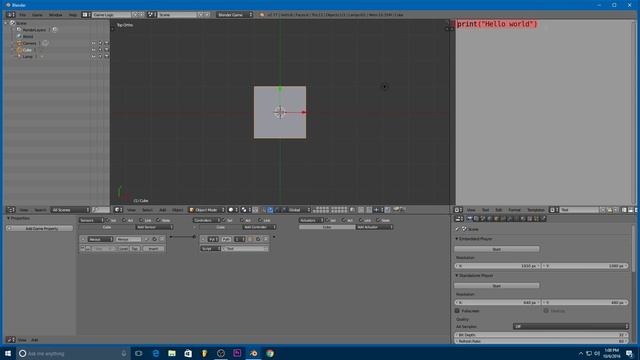Open the Add Sensor dropdown

point(154,227)
